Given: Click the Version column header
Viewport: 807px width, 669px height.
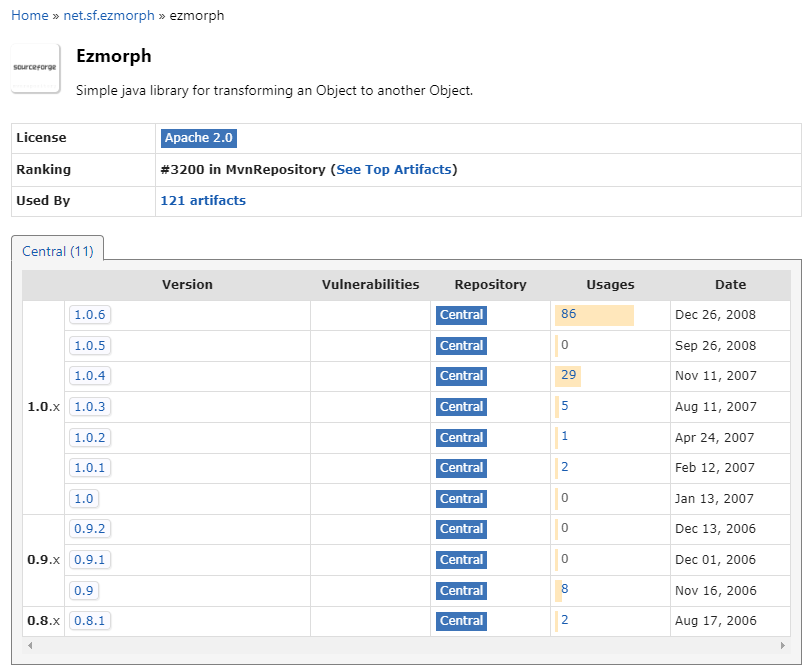Looking at the screenshot, I should (x=187, y=285).
